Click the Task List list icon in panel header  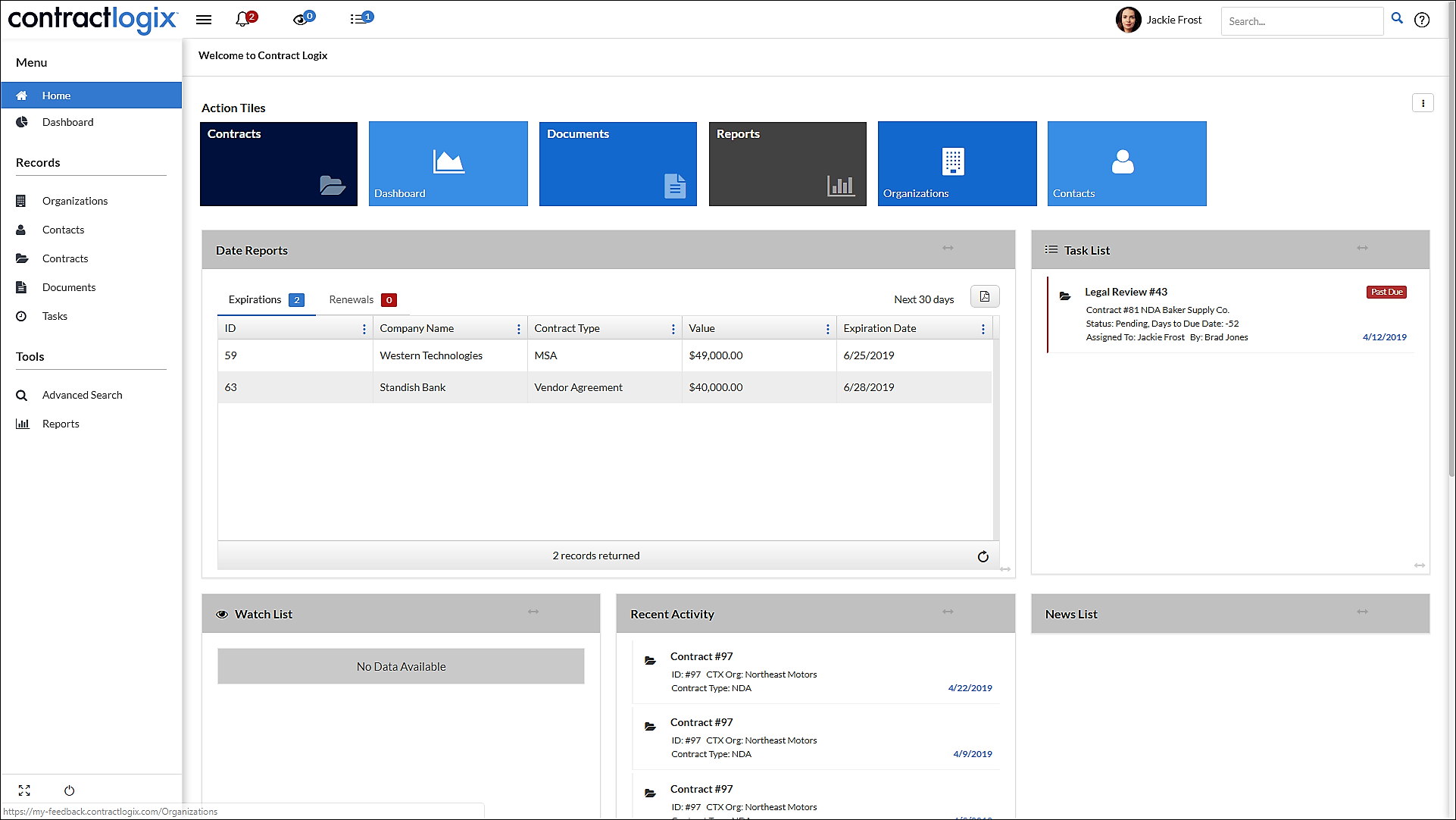click(x=1051, y=249)
